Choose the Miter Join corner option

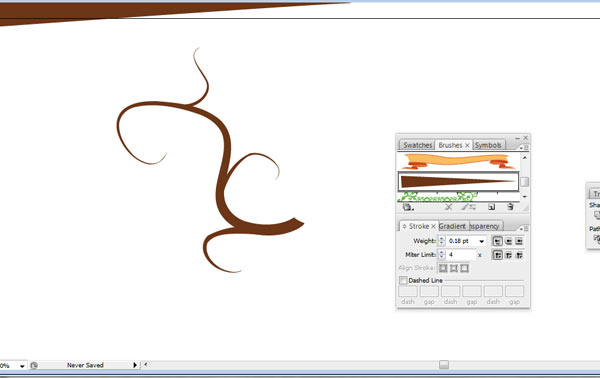coord(497,255)
